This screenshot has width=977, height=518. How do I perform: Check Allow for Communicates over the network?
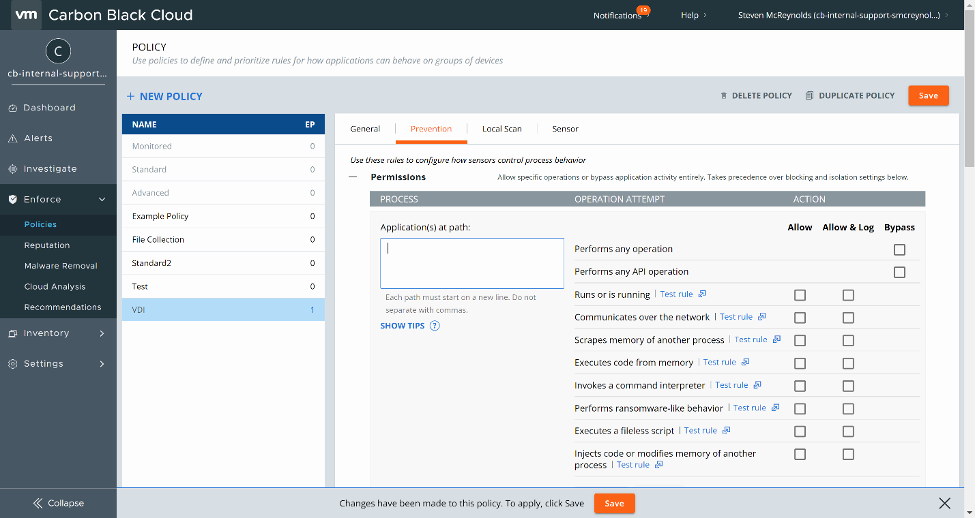[x=800, y=318]
